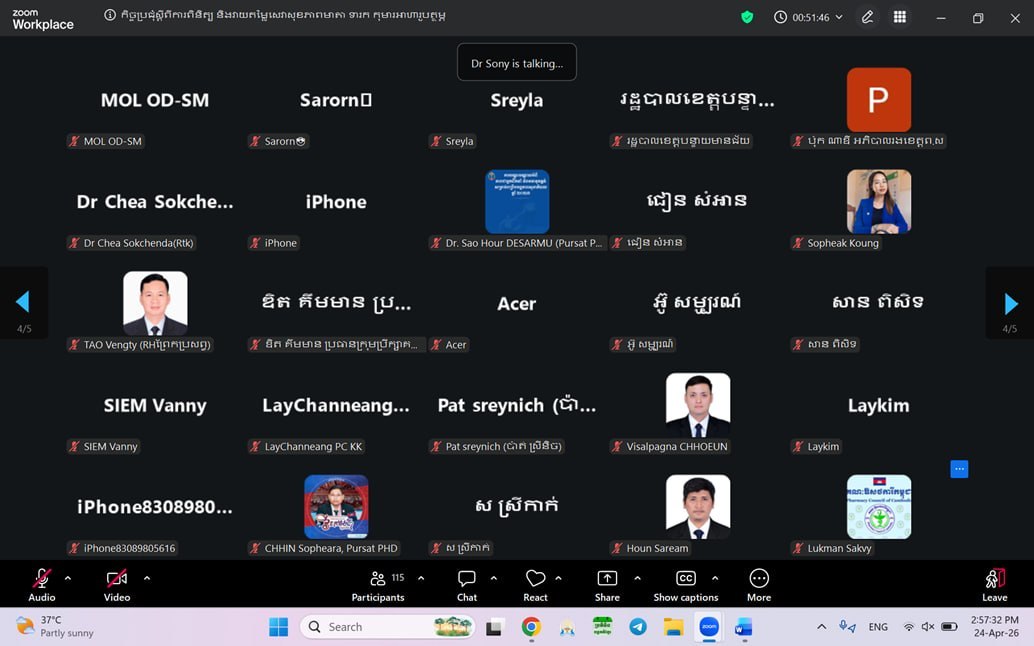
Task: Open the Chat panel
Action: (466, 579)
